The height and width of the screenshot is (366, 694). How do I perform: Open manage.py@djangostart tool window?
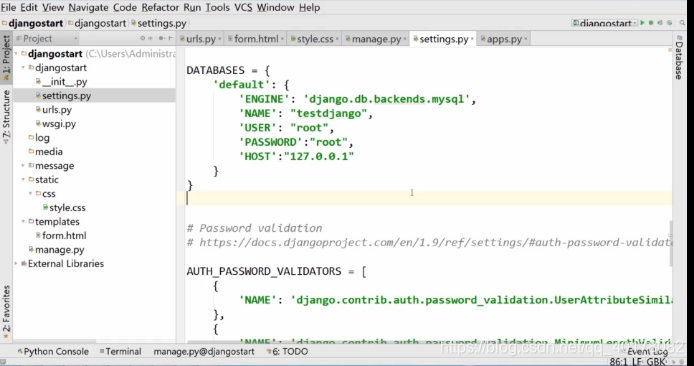pos(204,351)
